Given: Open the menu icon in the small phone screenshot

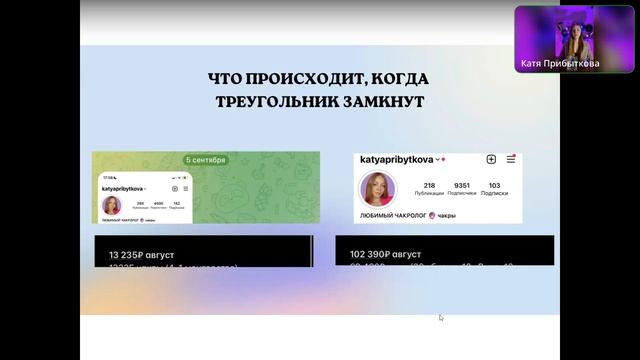Looking at the screenshot, I should click(x=186, y=189).
